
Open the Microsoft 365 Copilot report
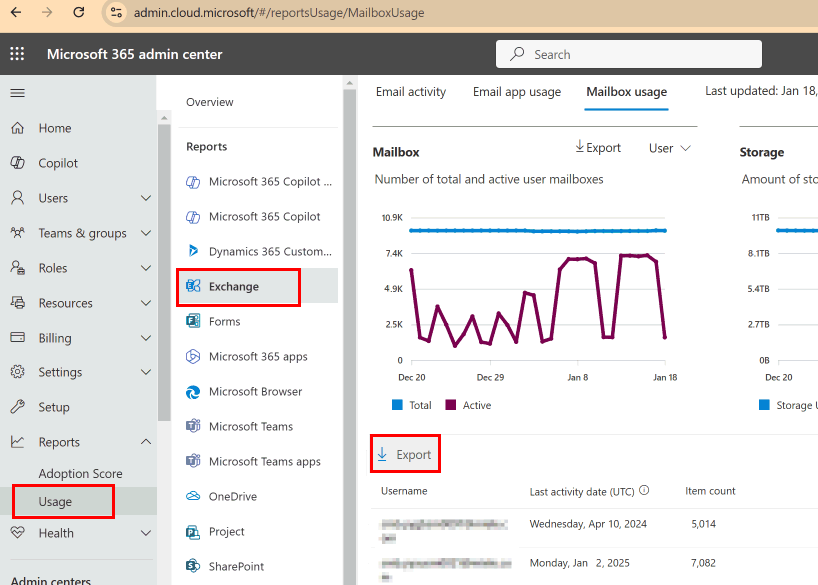tap(264, 217)
